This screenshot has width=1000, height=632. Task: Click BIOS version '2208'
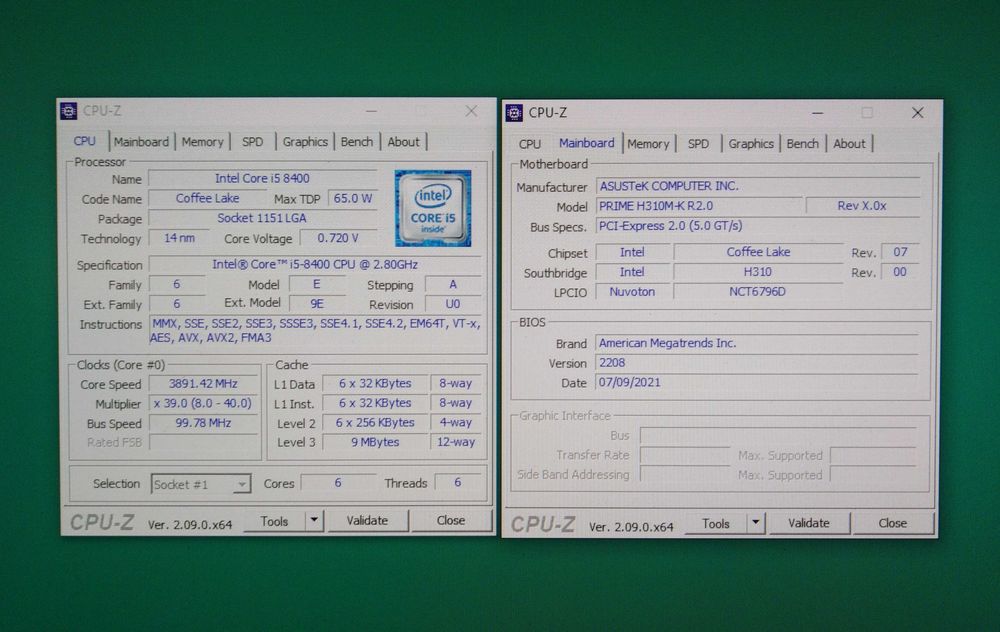(x=756, y=363)
